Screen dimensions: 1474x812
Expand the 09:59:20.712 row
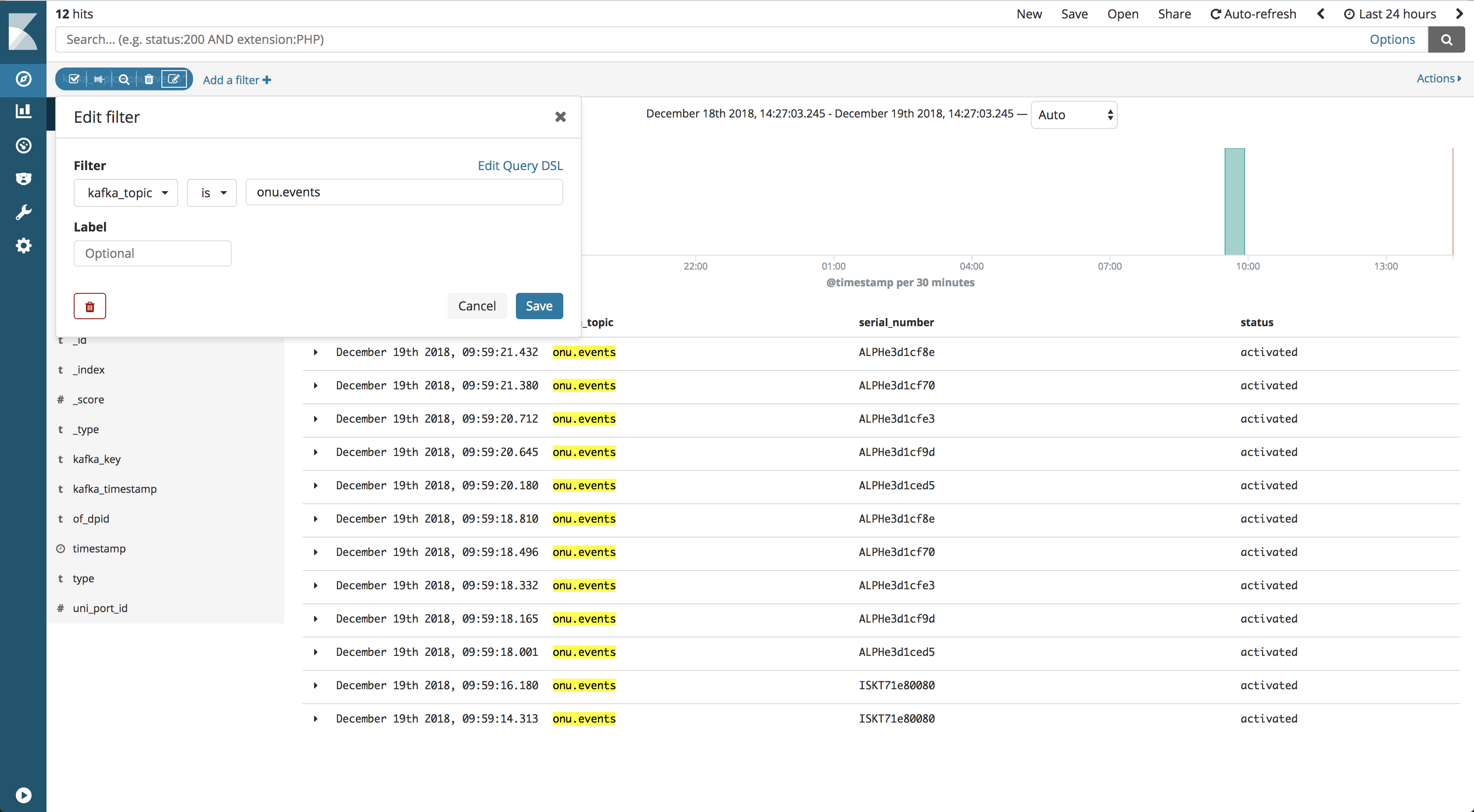[x=316, y=419]
